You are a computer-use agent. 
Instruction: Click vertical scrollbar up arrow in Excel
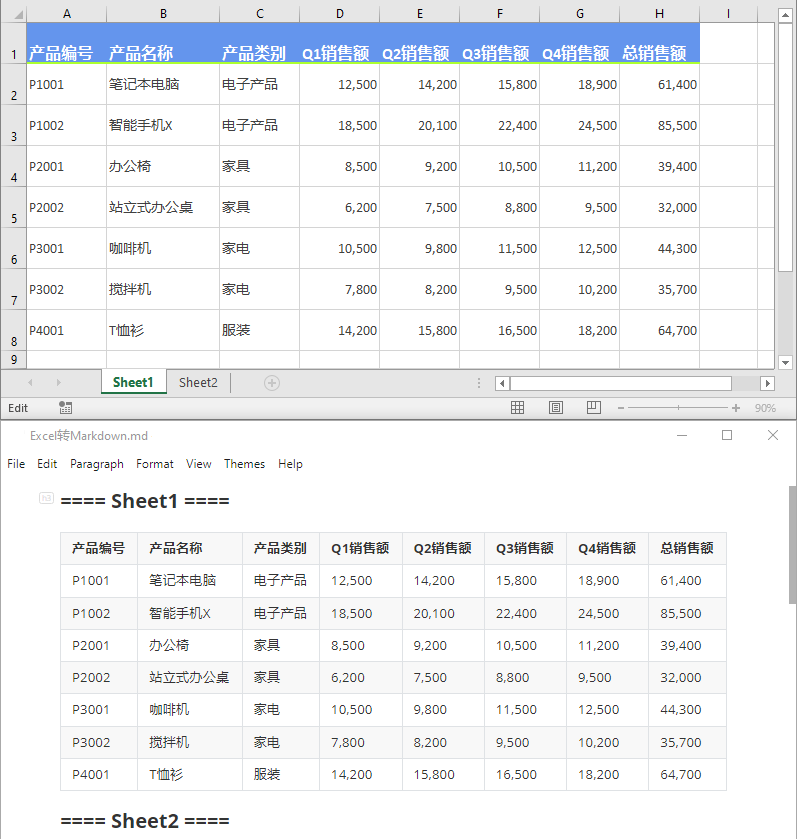[x=785, y=15]
